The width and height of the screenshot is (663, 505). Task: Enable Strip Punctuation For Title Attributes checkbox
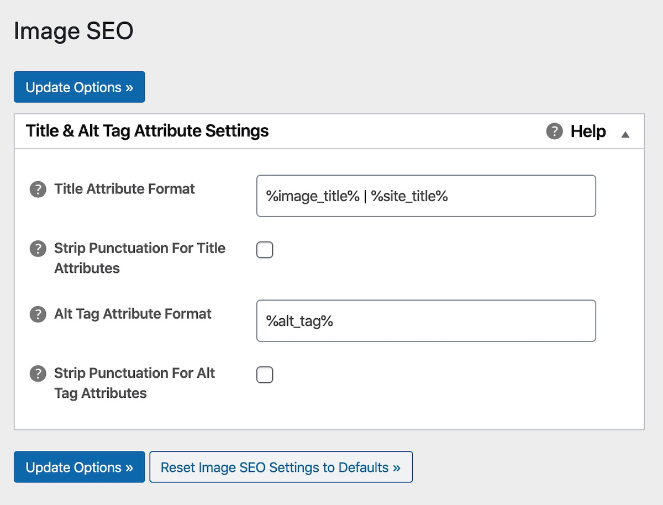click(265, 250)
